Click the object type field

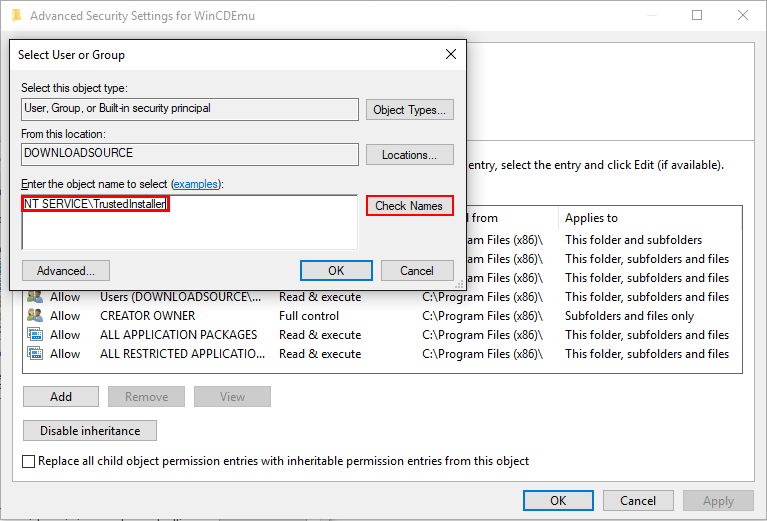point(190,109)
